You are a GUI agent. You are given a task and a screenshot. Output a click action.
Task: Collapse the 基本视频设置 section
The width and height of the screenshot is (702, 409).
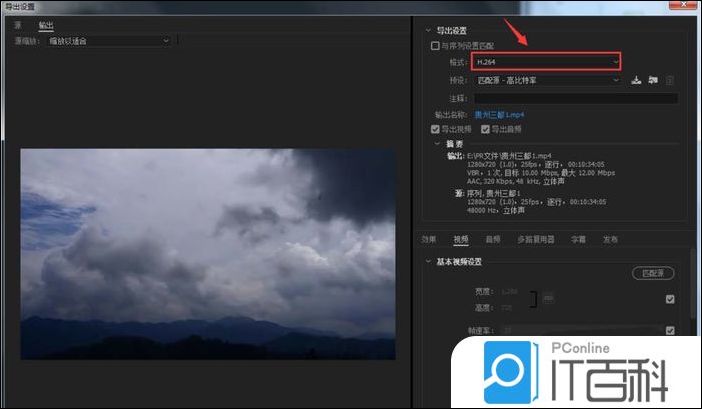[x=428, y=261]
